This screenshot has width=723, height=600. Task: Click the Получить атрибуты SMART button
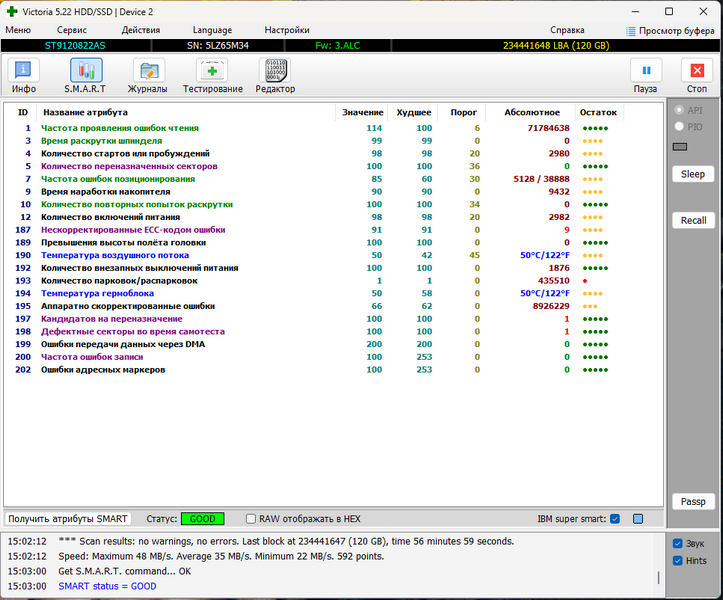68,519
